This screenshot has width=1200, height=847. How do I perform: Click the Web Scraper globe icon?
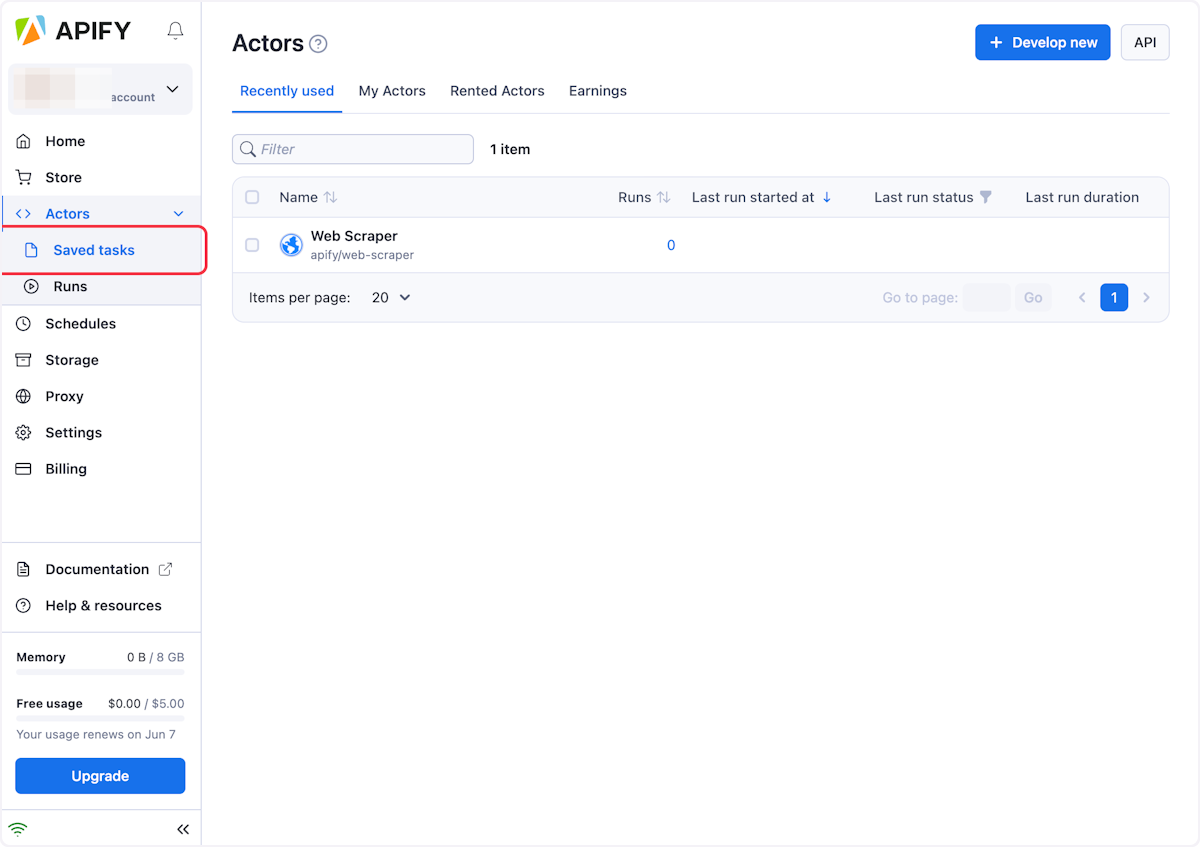pos(291,245)
